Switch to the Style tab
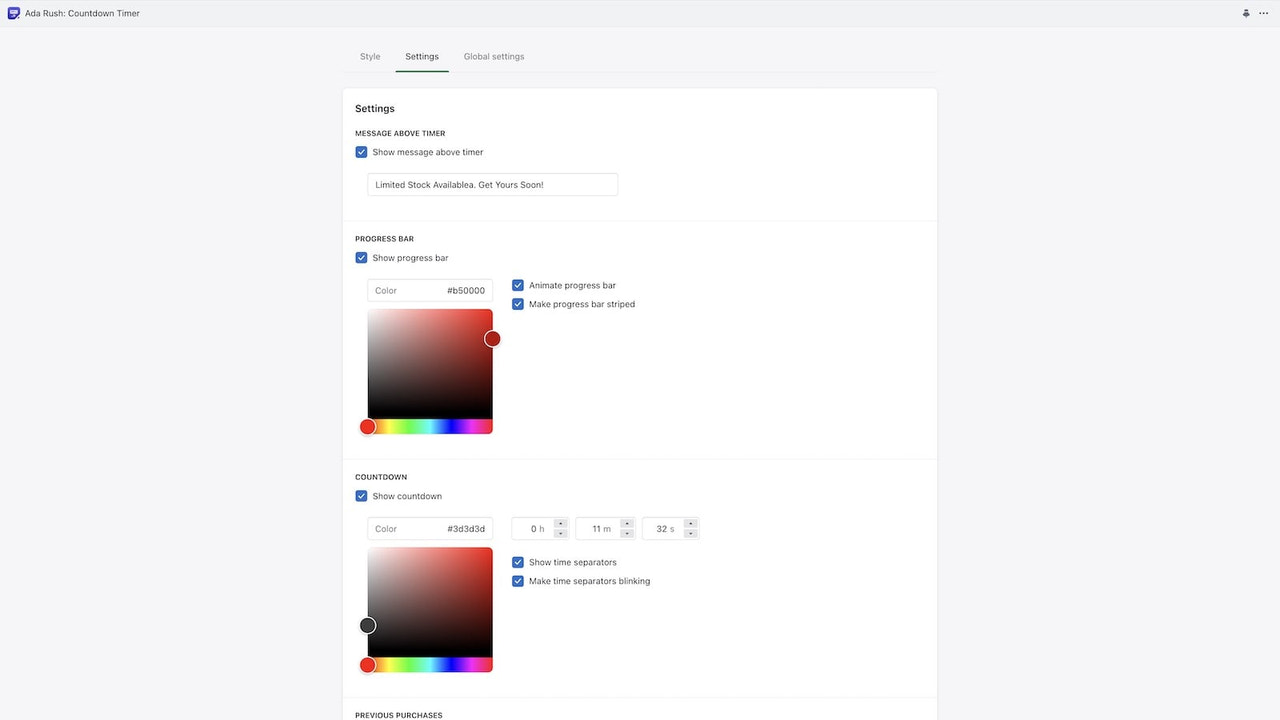Screen dimensions: 1280x720 coord(369,56)
